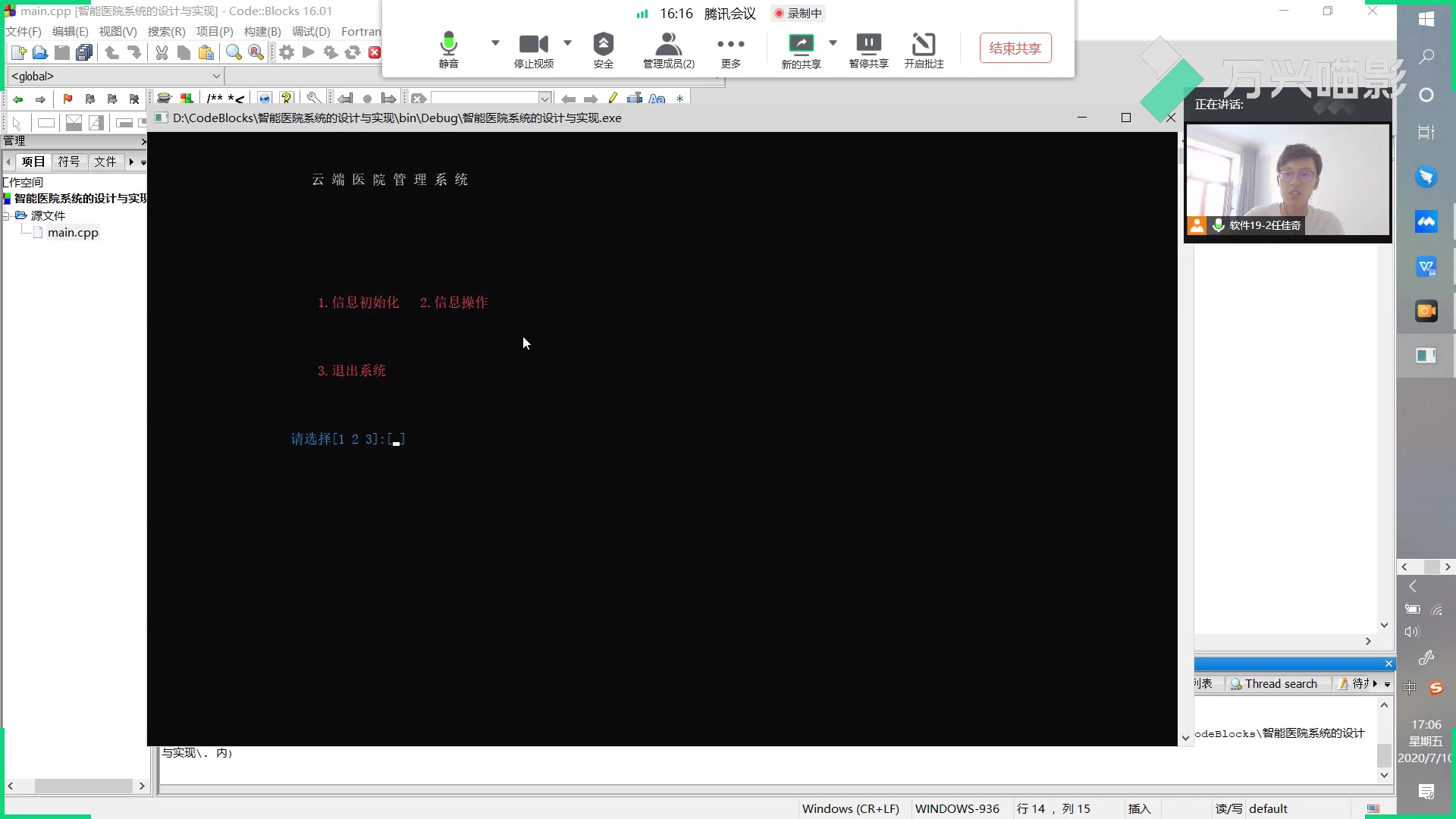
Task: Select main.cpp in the project tree
Action: coord(73,233)
